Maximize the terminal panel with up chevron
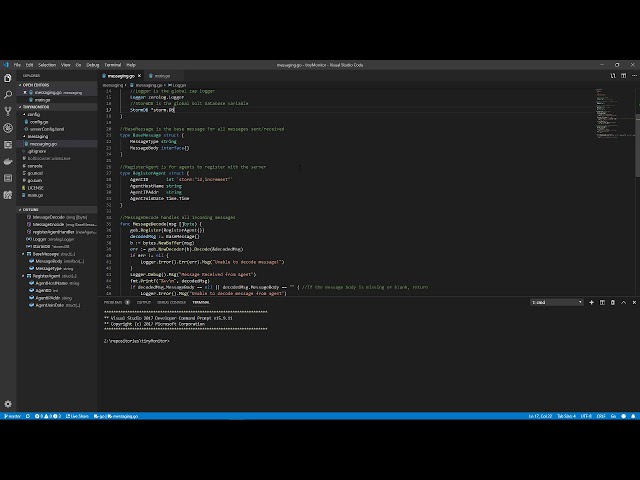The image size is (640, 480). 623,302
